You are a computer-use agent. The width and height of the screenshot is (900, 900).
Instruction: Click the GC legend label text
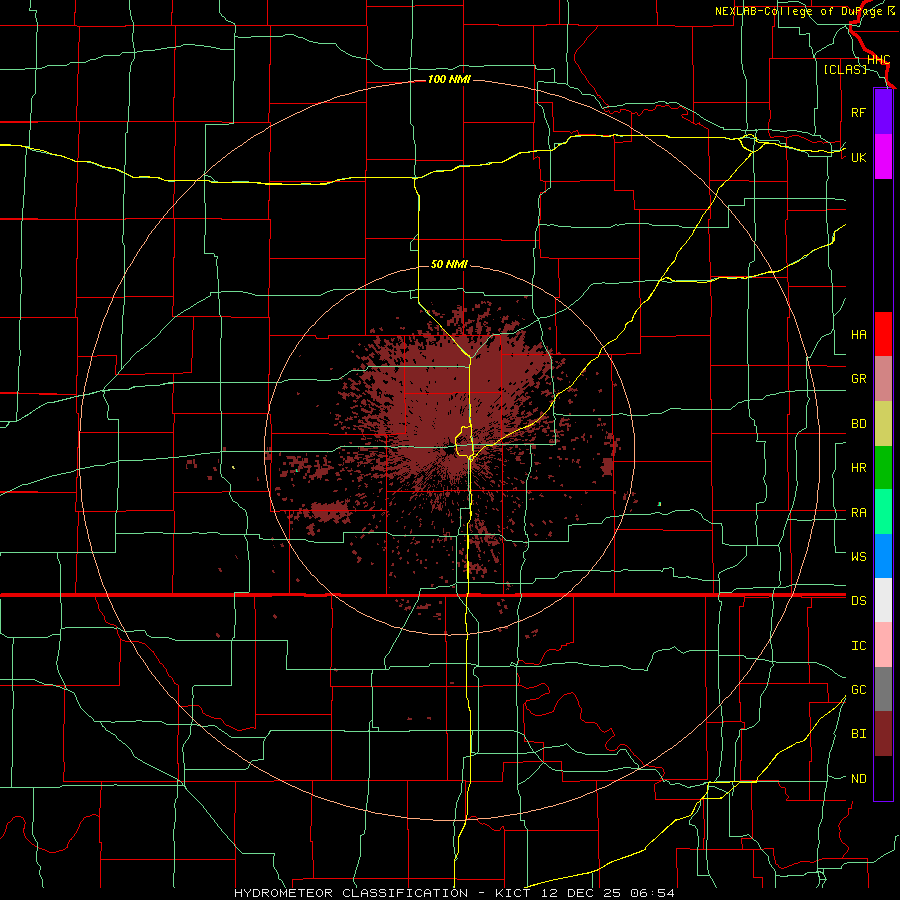[858, 689]
